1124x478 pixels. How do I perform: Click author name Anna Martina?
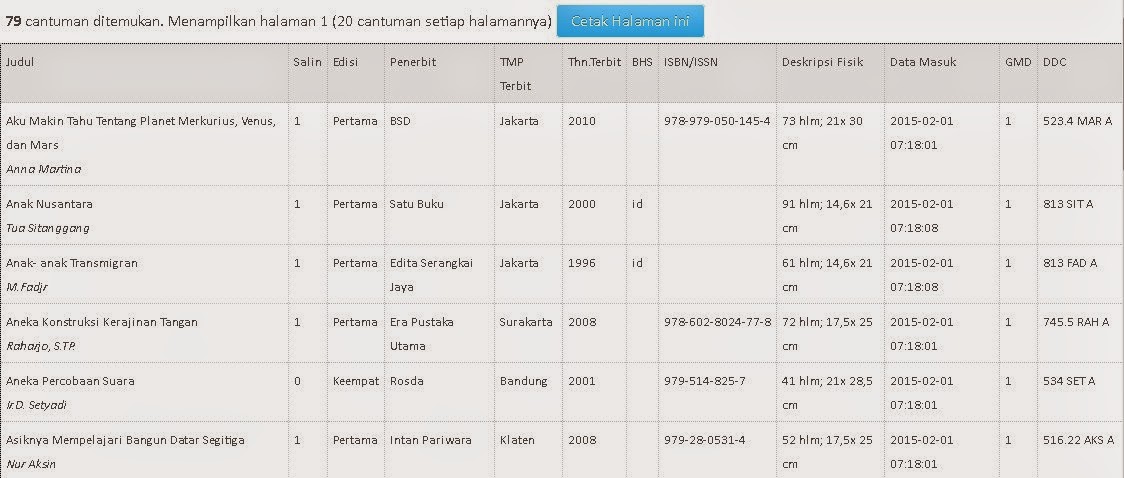tap(43, 169)
